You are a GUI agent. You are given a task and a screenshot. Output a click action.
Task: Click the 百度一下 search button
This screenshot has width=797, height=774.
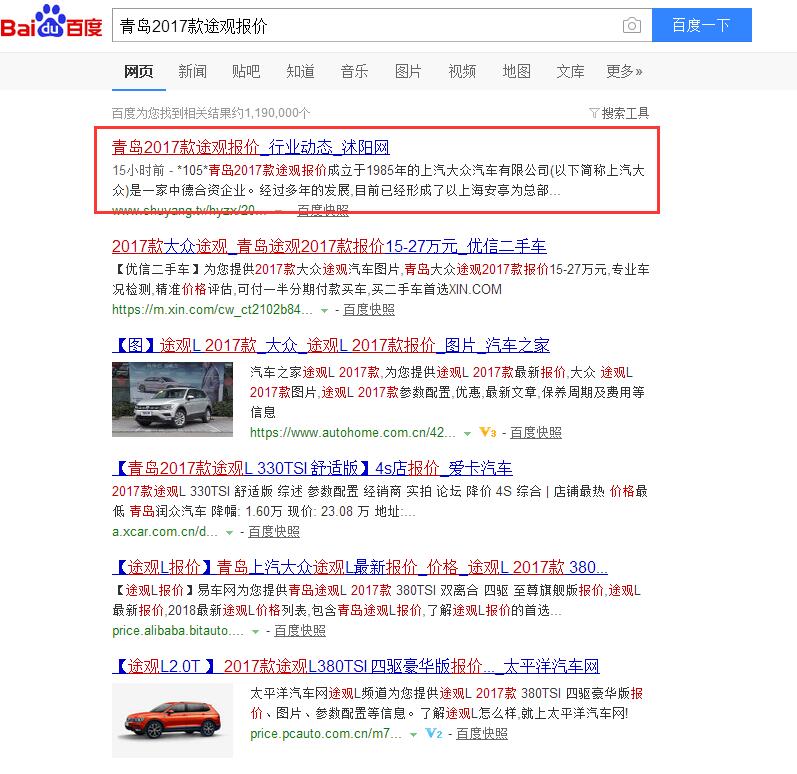[x=701, y=25]
